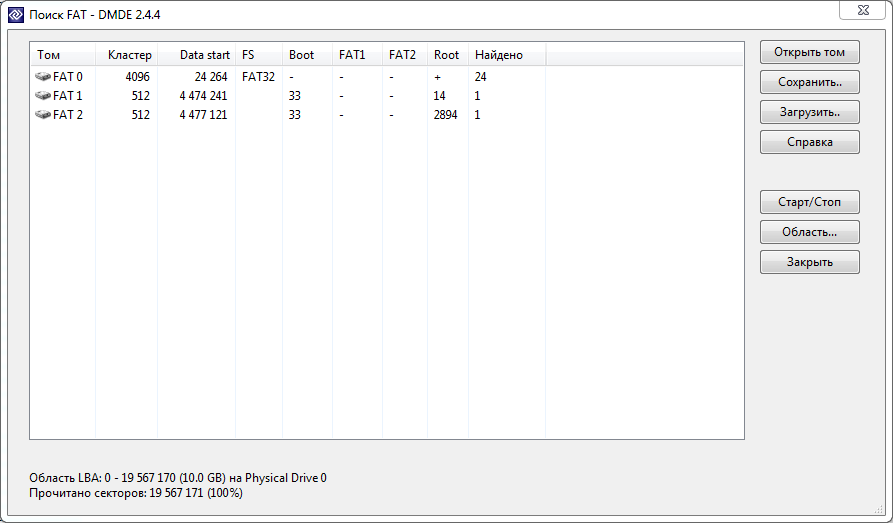
Task: Click the FS column header
Action: 259,55
